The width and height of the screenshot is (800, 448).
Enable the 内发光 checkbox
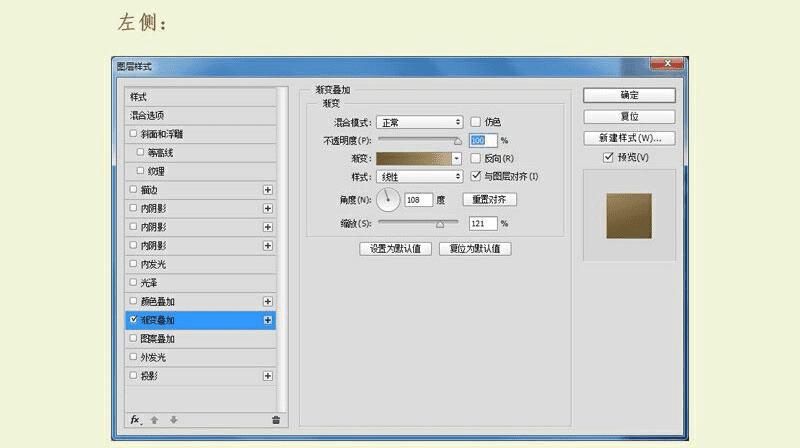(x=133, y=264)
